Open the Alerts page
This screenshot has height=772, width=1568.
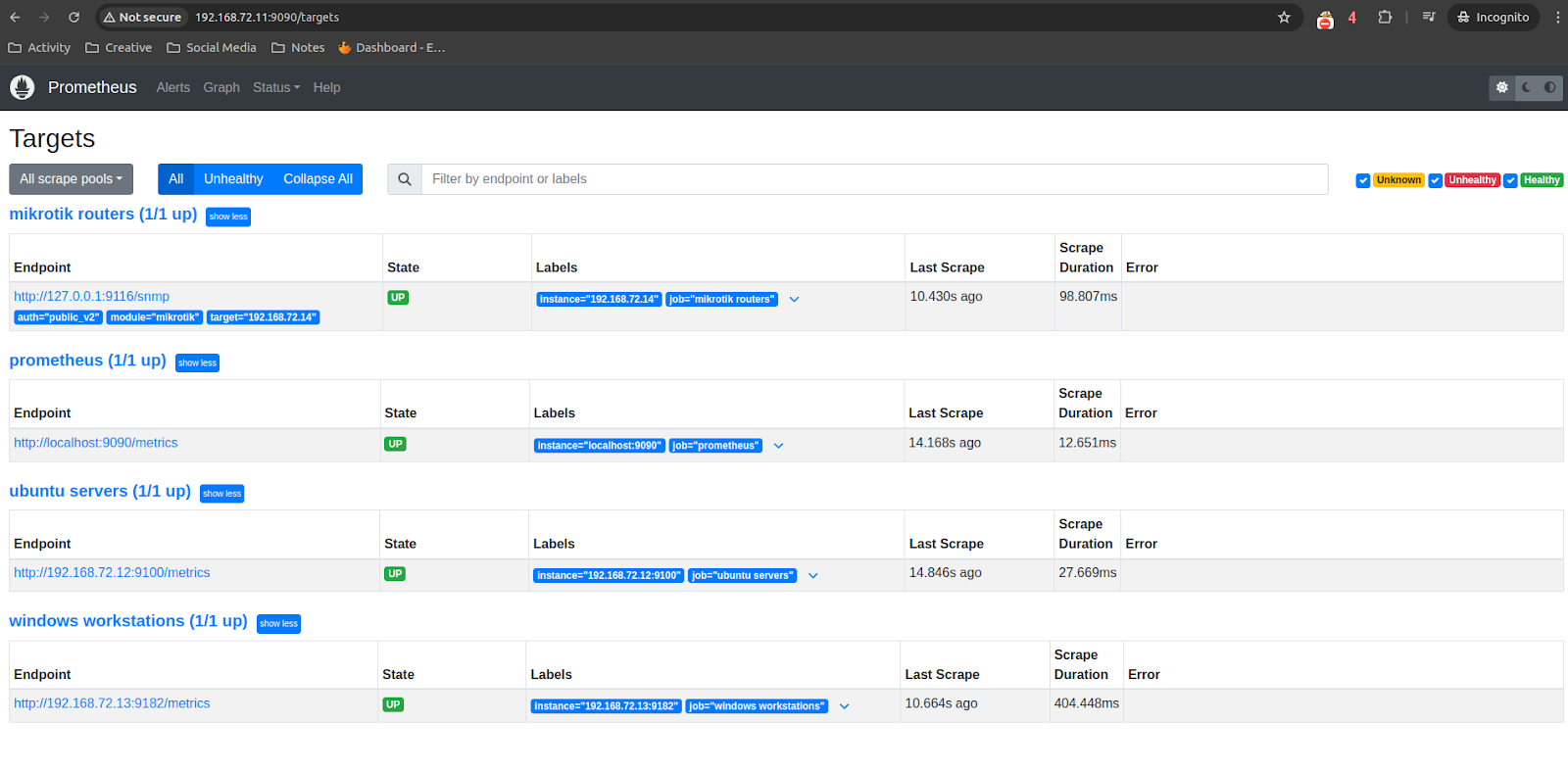173,87
